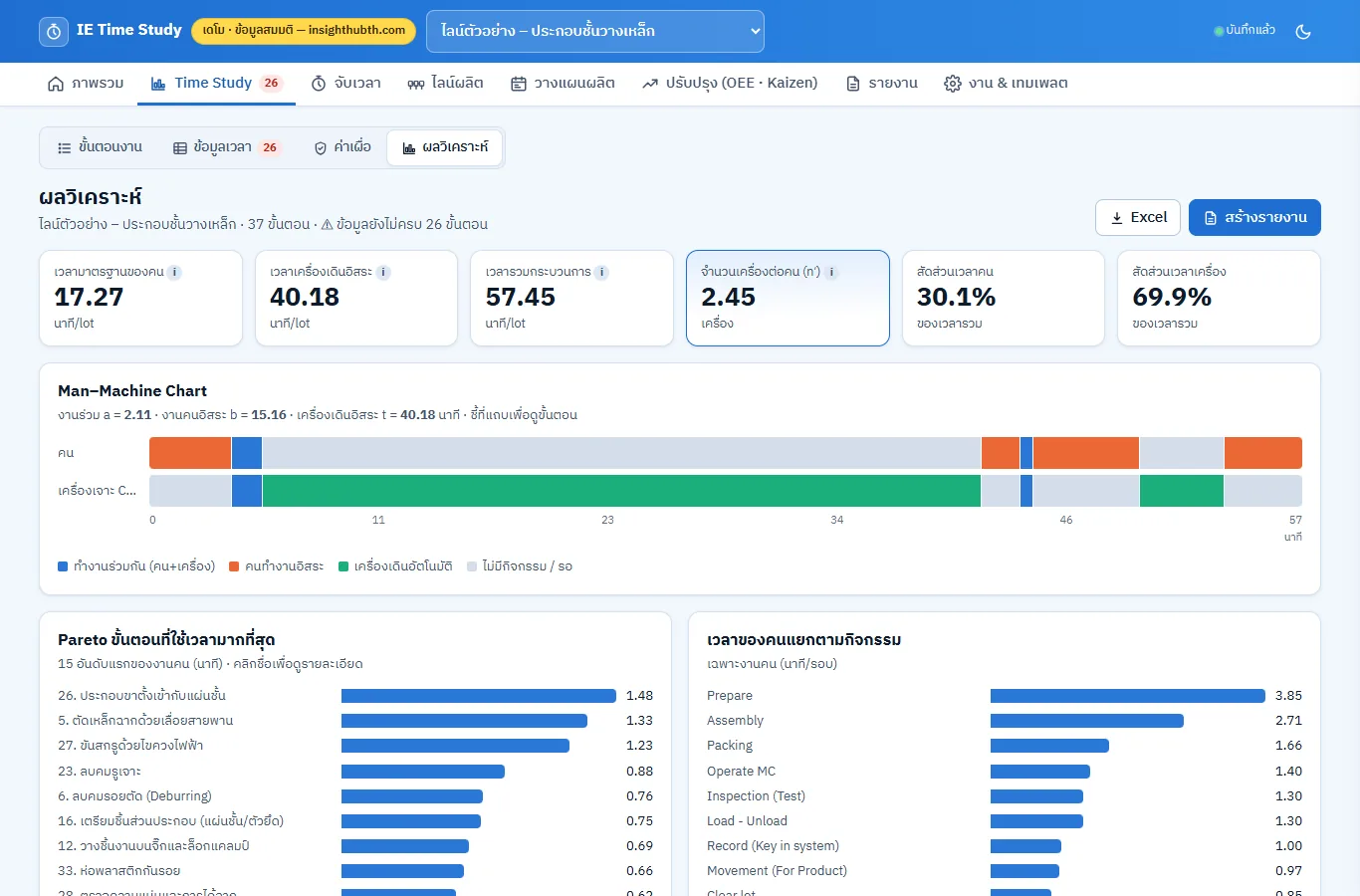
Task: Click the orange คนทำงานอิสระ legend swatch
Action: (234, 566)
